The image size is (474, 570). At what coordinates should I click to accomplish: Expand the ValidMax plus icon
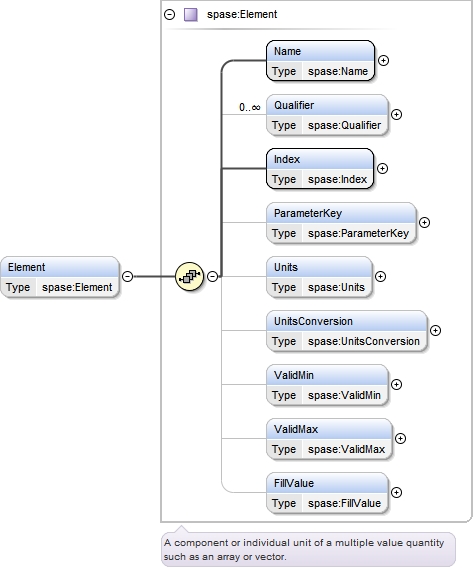tap(400, 438)
